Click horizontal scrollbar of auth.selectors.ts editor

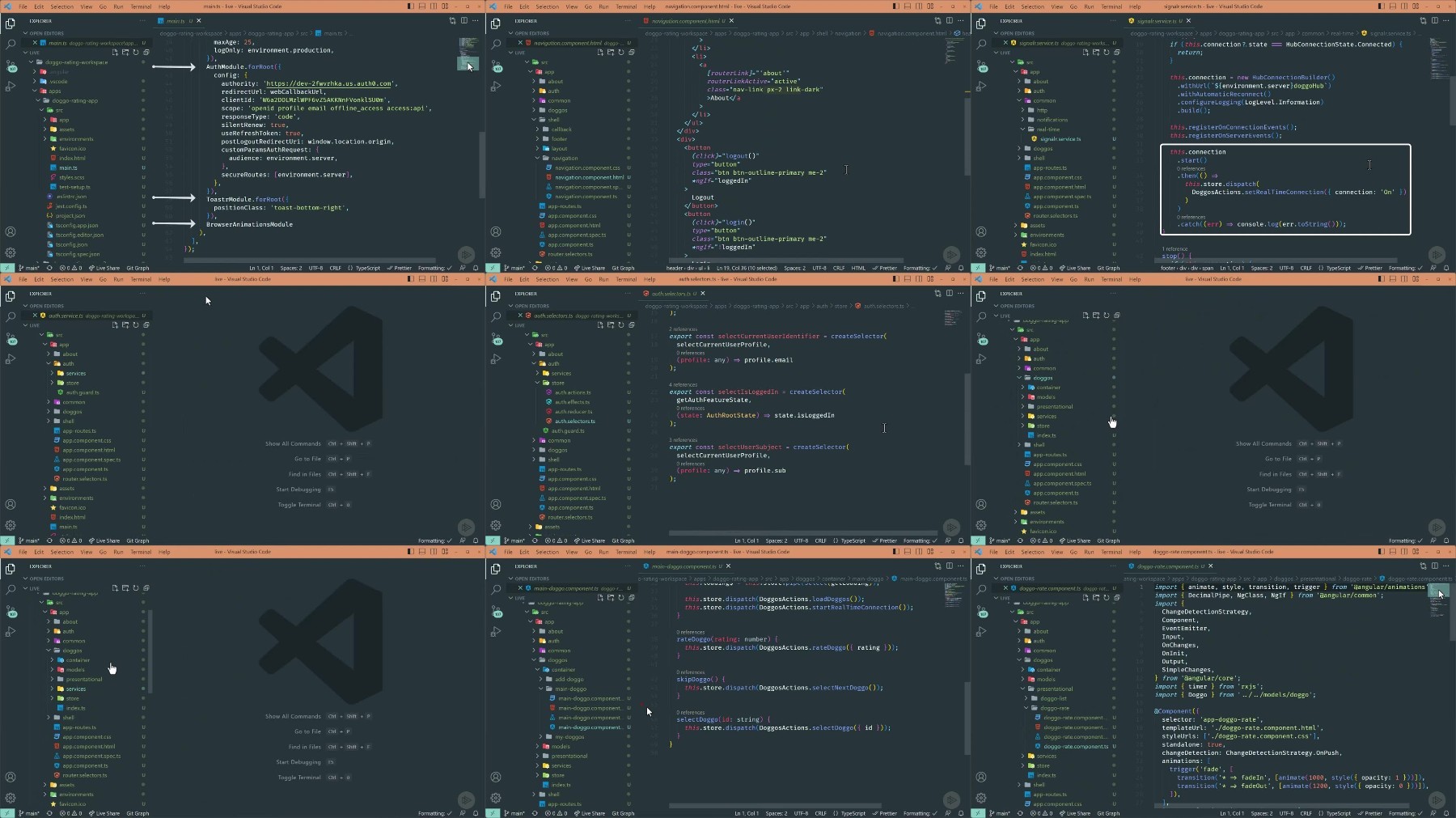tap(803, 532)
